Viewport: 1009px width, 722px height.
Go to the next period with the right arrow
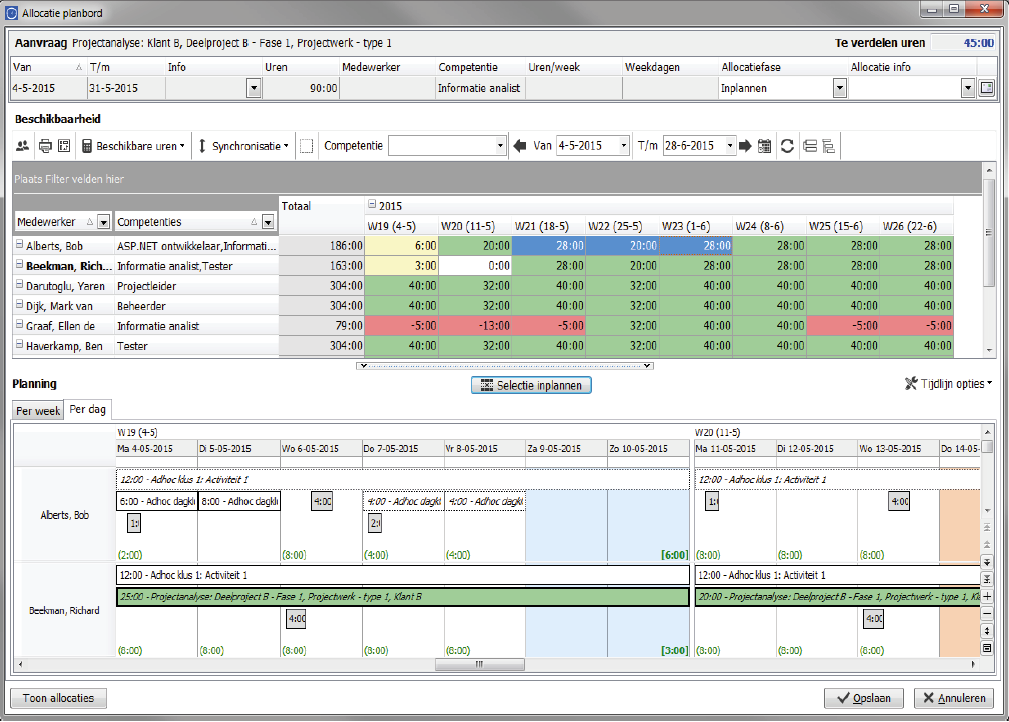[x=745, y=146]
